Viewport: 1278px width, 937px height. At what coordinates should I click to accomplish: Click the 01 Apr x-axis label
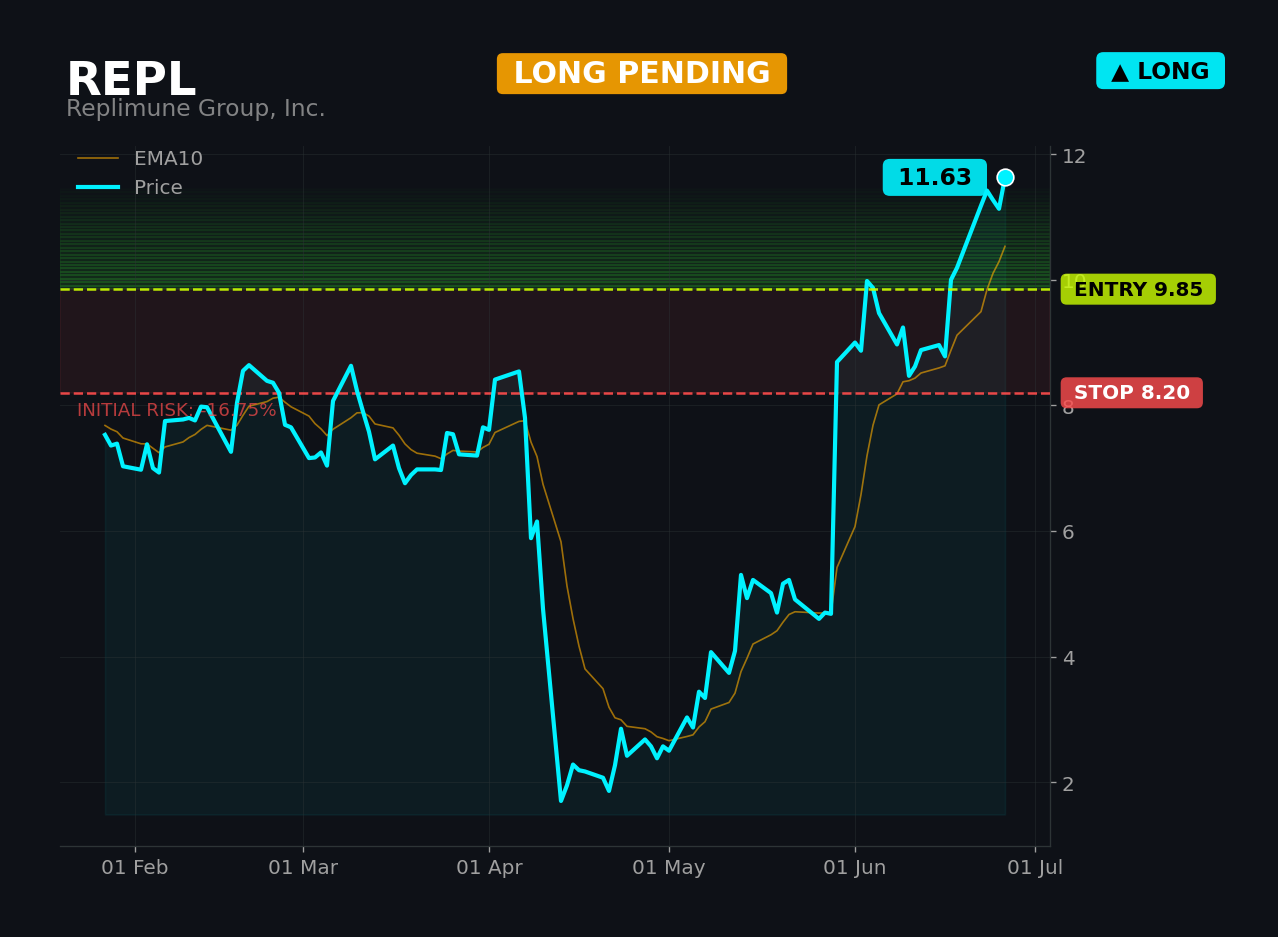489,868
